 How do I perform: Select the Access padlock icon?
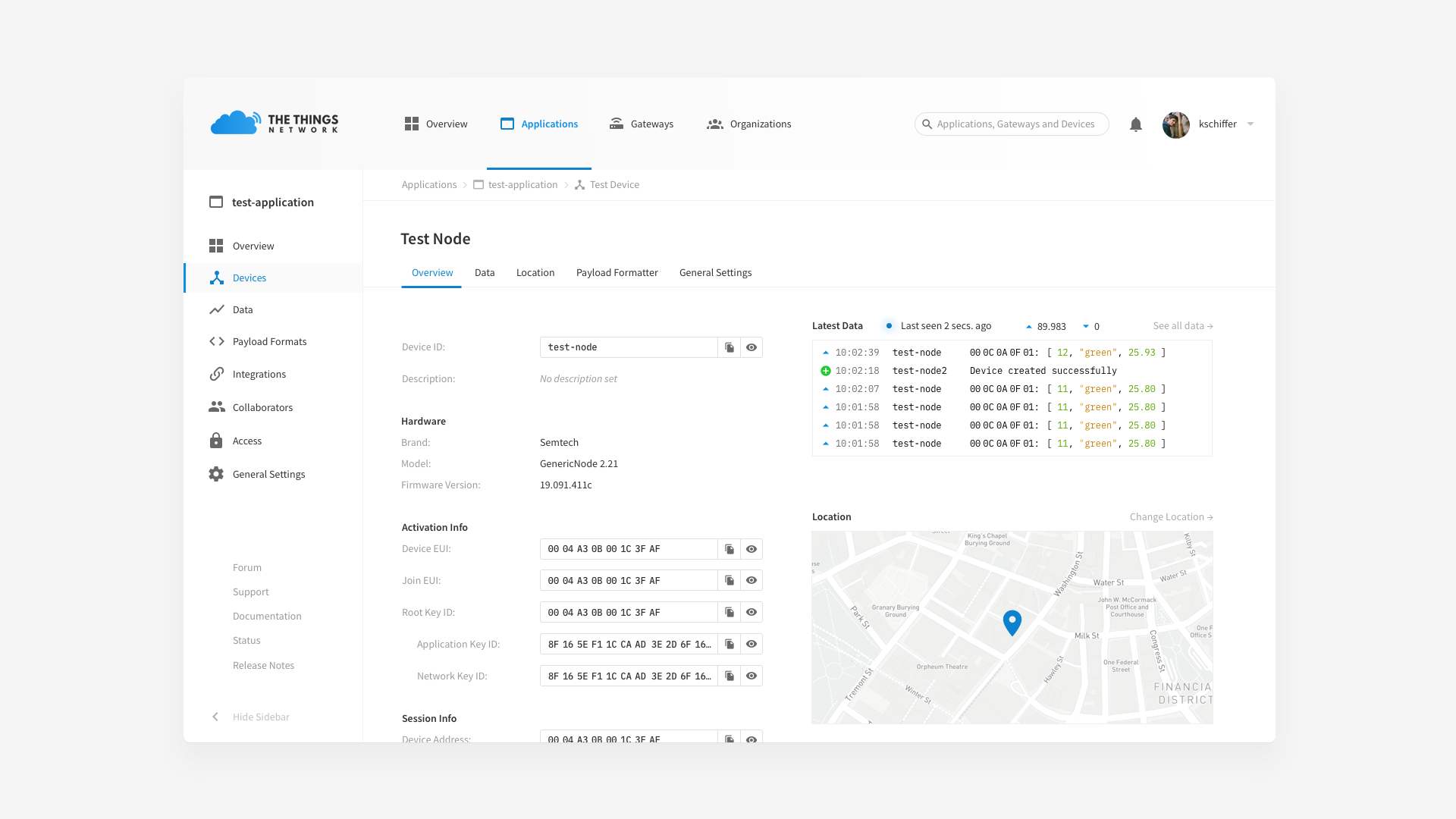coord(215,441)
